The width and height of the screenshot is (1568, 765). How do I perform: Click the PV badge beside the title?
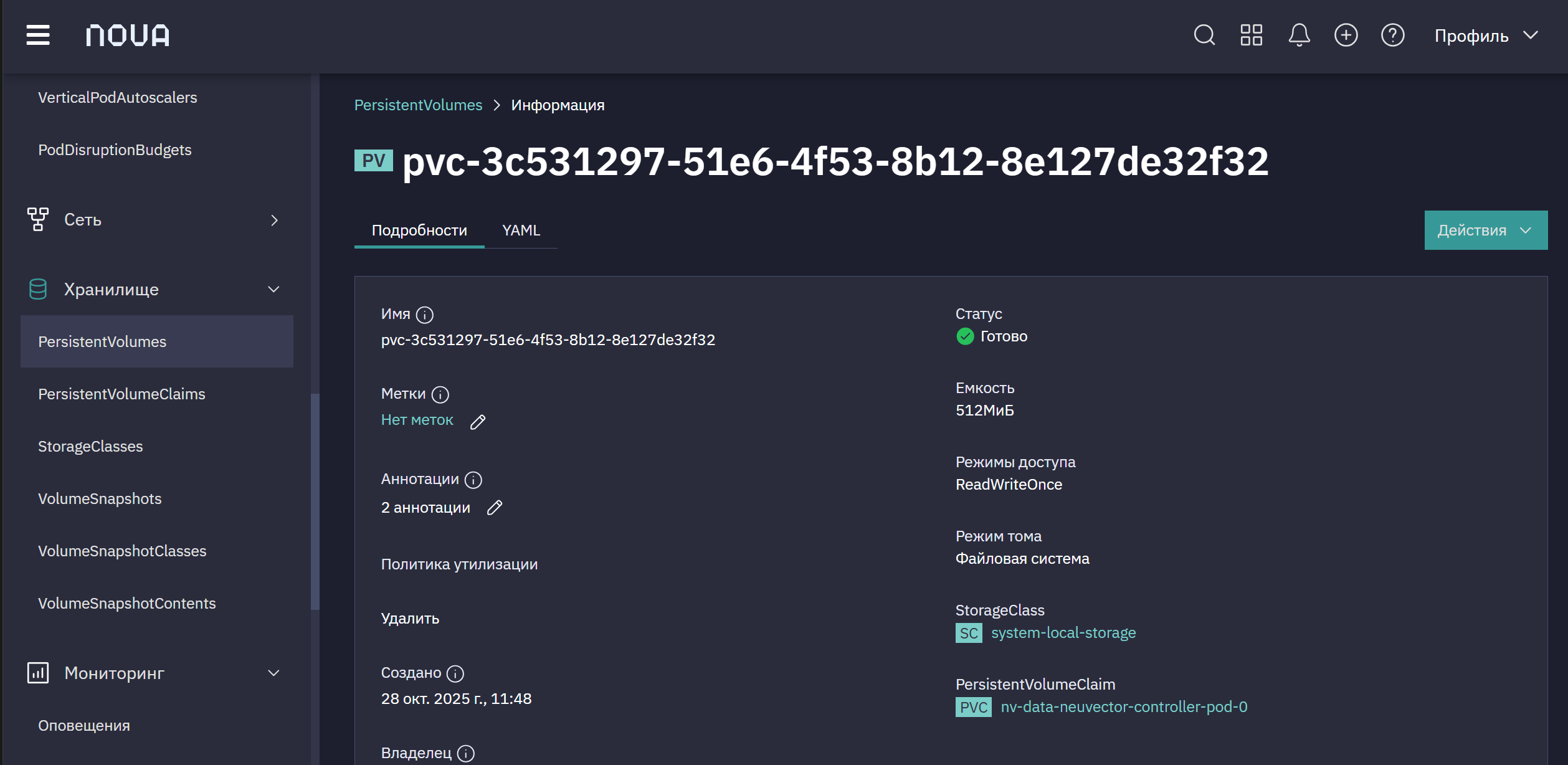pos(374,160)
